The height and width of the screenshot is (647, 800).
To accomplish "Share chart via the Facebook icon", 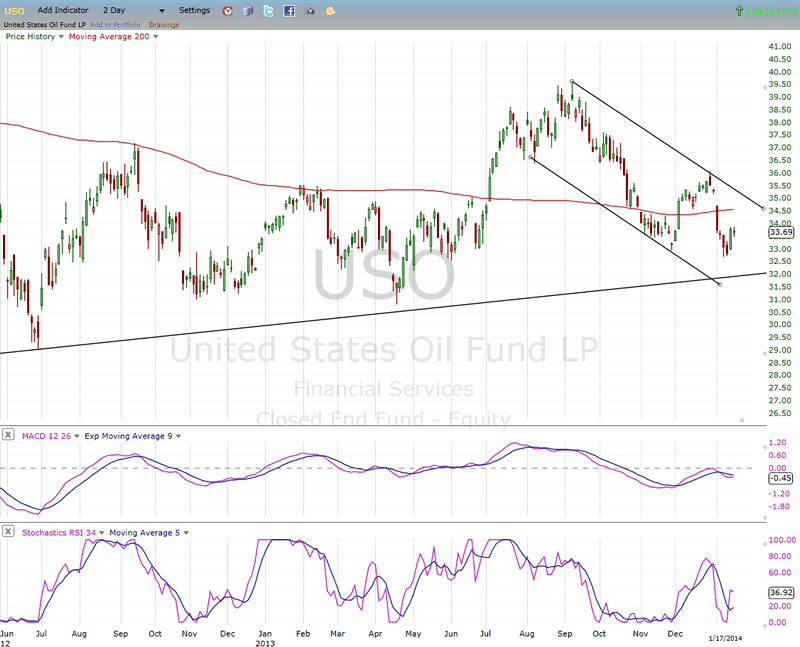I will click(x=289, y=11).
